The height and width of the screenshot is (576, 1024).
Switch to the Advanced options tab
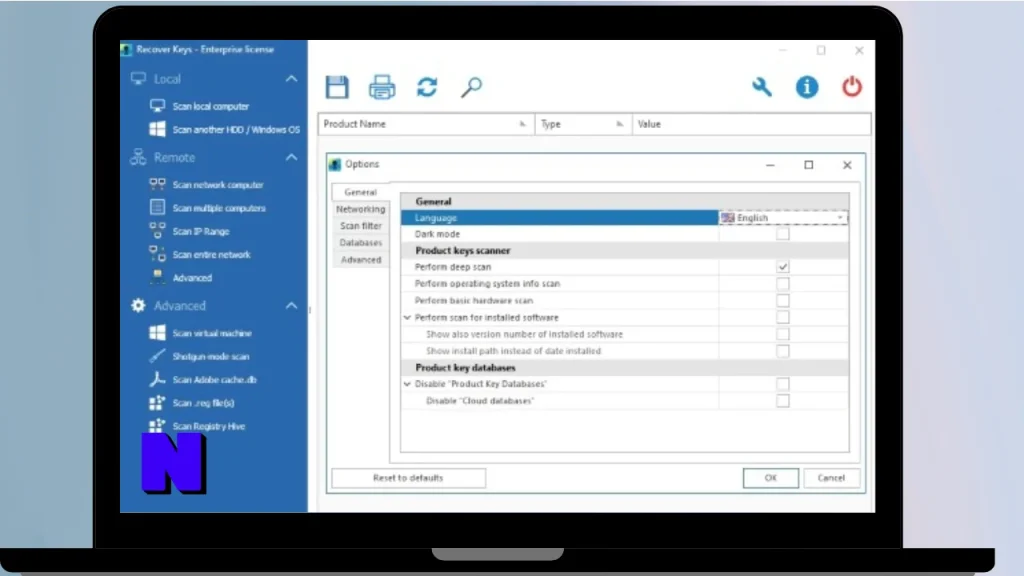click(360, 259)
